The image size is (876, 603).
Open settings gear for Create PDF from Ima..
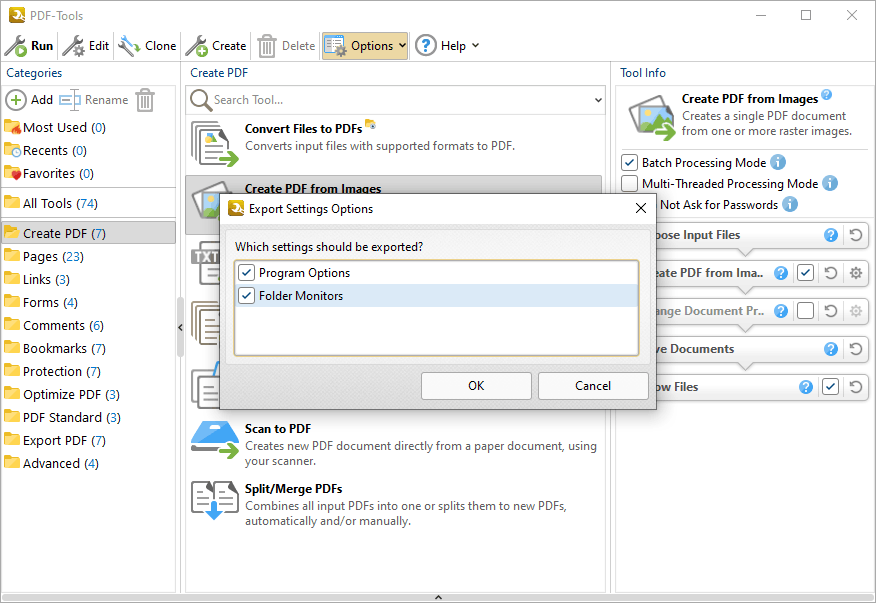click(x=855, y=273)
